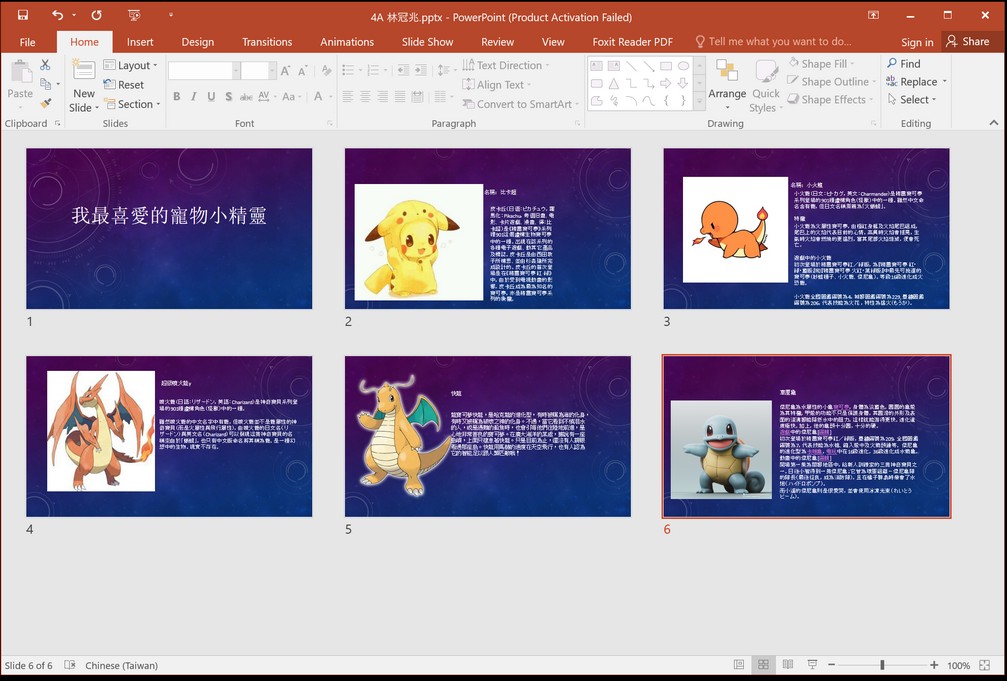Select slide 2 Pikachu thumbnail
Image resolution: width=1007 pixels, height=681 pixels.
487,229
